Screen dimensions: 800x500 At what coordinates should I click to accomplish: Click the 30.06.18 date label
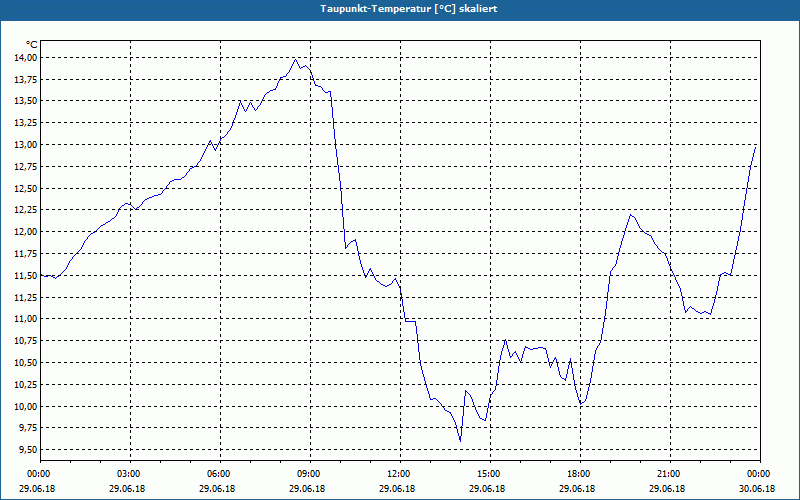[x=758, y=488]
